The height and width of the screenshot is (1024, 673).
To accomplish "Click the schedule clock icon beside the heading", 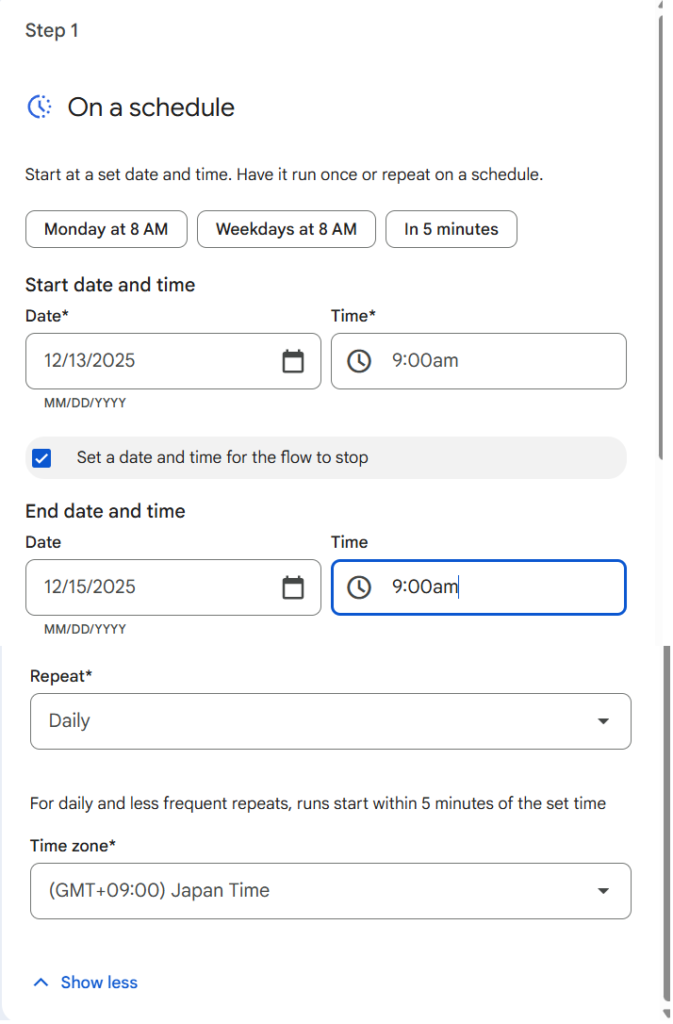I will tap(40, 107).
